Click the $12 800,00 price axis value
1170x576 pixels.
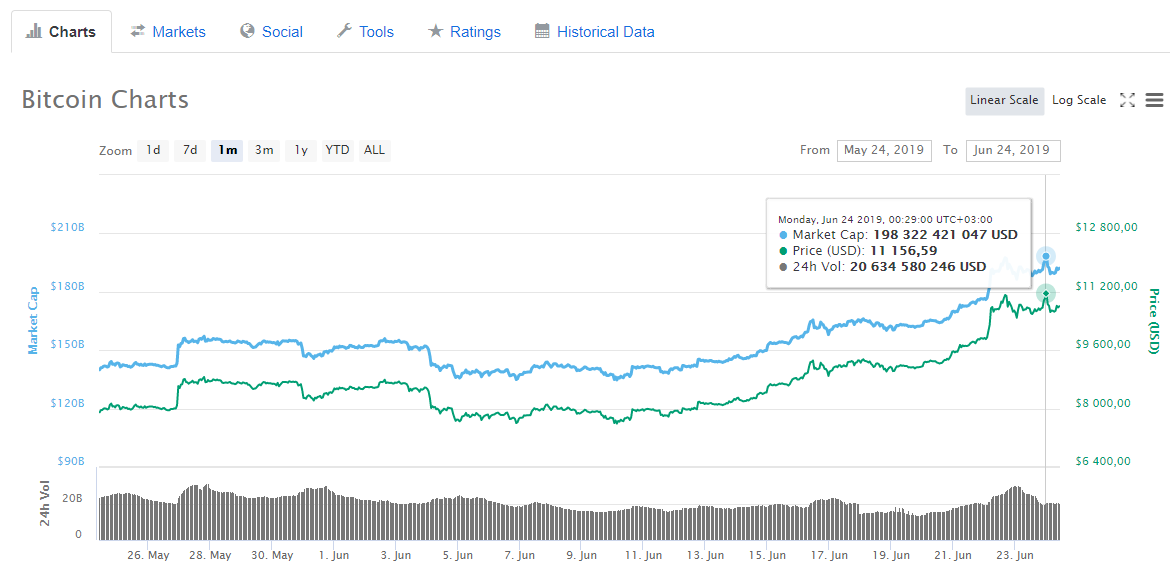pos(1107,227)
